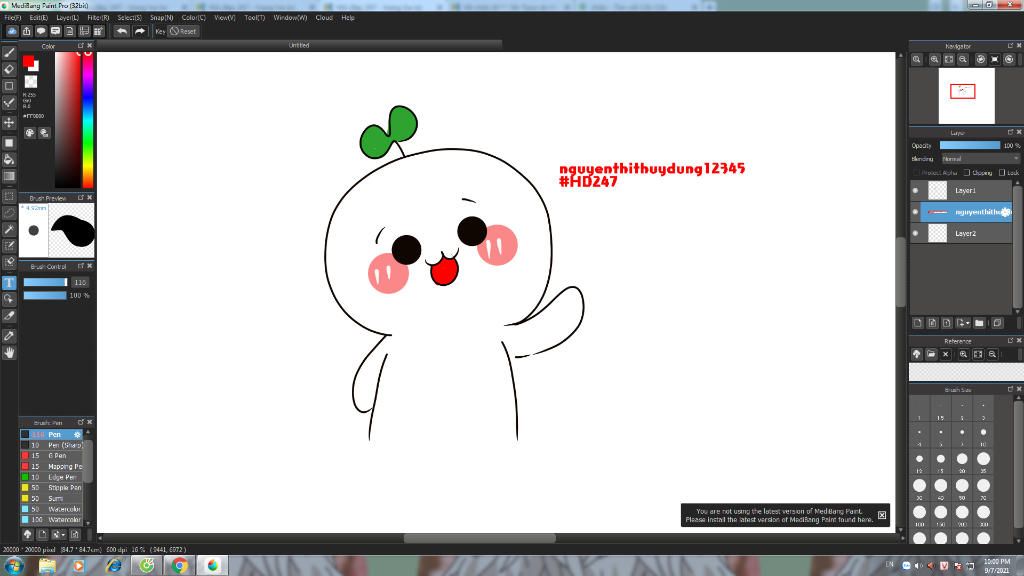Tick the Protect Alpha checkbox
Viewport: 1024px width, 576px height.
pos(916,172)
